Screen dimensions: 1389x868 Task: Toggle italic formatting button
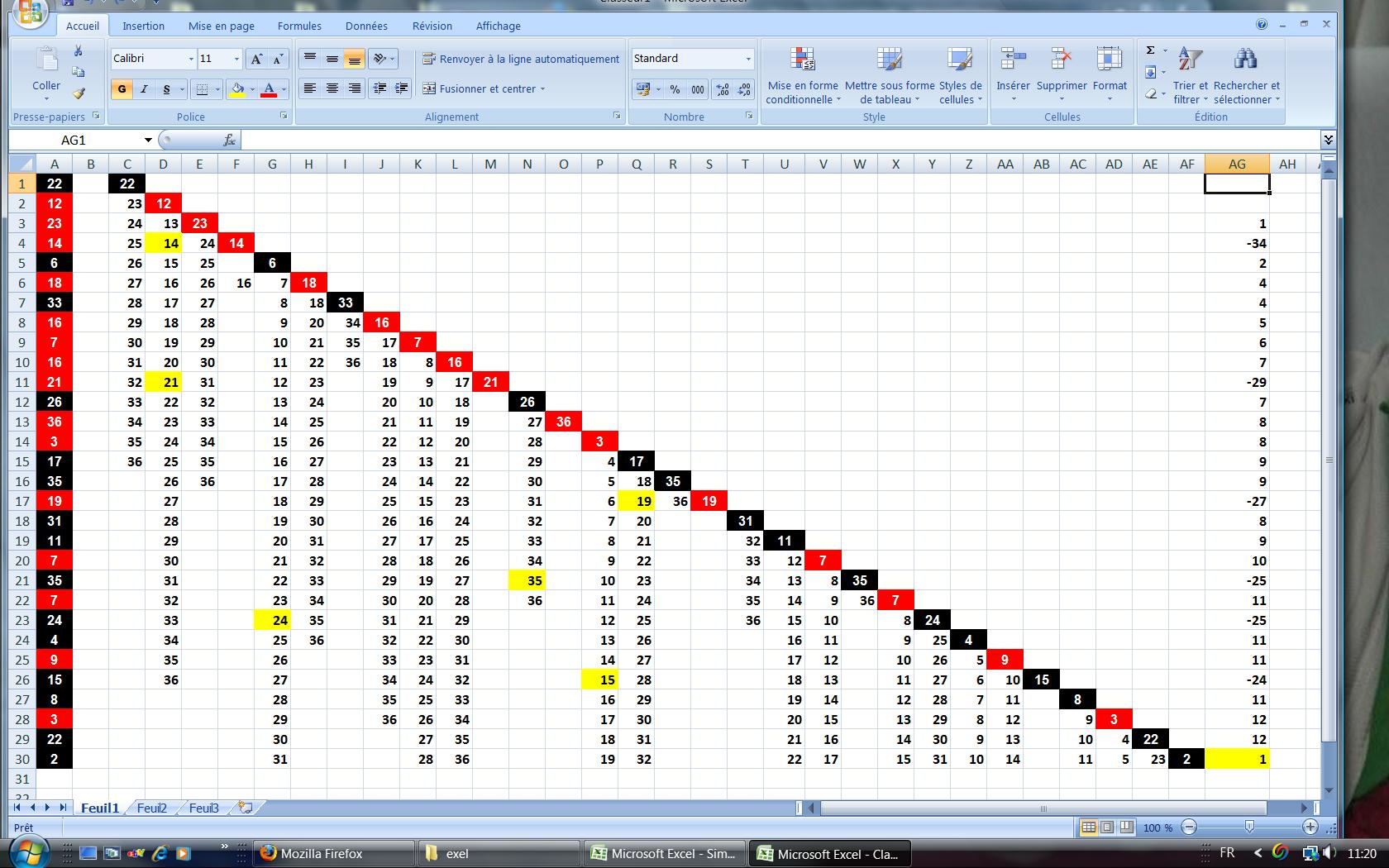144,89
